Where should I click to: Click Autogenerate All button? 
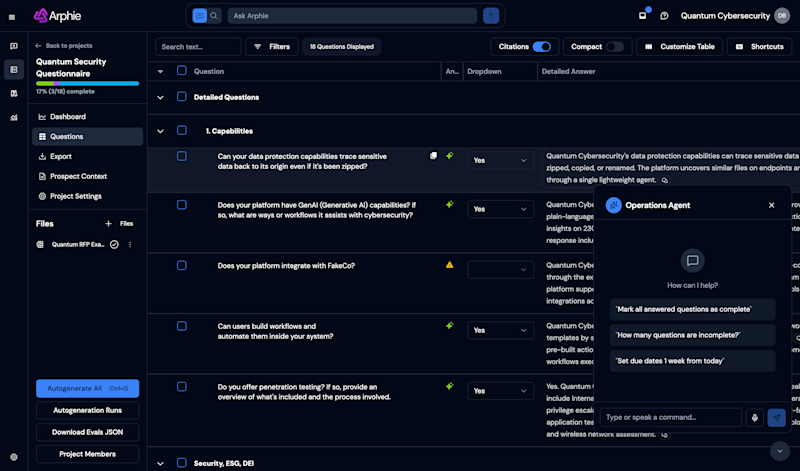point(87,388)
